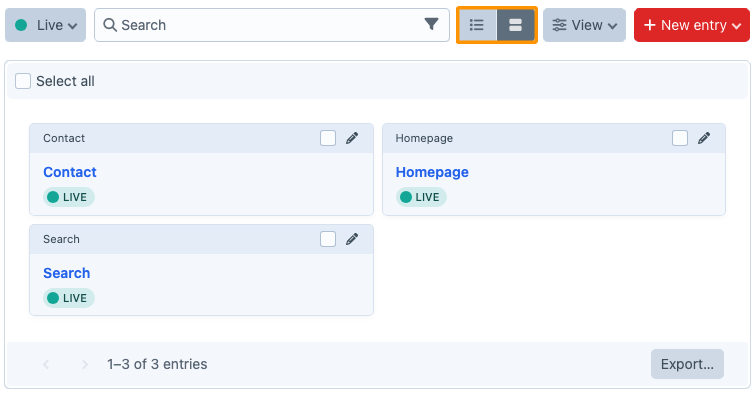Image resolution: width=755 pixels, height=393 pixels.
Task: Go to previous page arrow
Action: [x=46, y=365]
